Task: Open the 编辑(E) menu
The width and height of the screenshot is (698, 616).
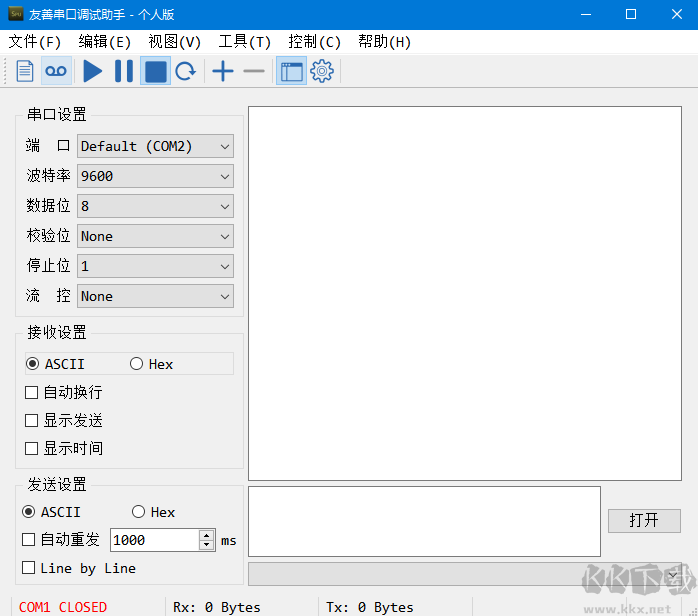Action: coord(104,42)
